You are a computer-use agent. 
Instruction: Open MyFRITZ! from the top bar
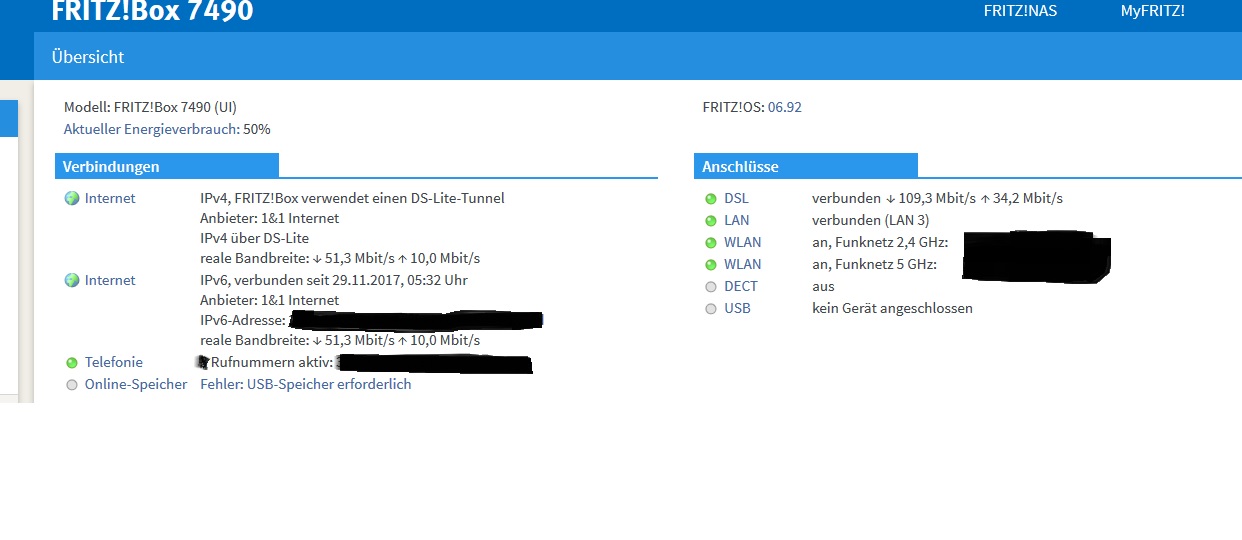click(1152, 11)
